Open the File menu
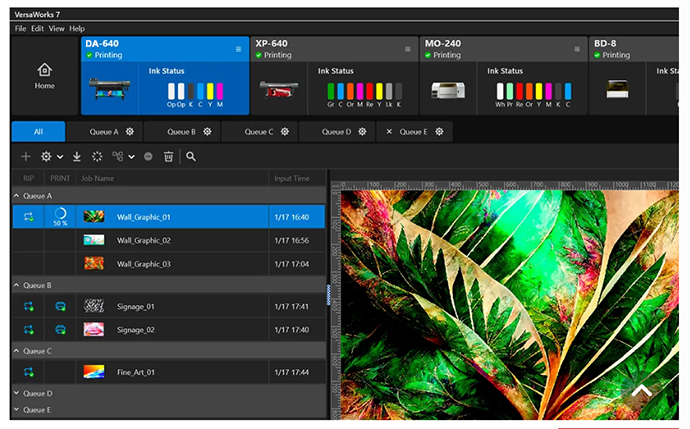Viewport: 690px width, 429px height. [20, 29]
